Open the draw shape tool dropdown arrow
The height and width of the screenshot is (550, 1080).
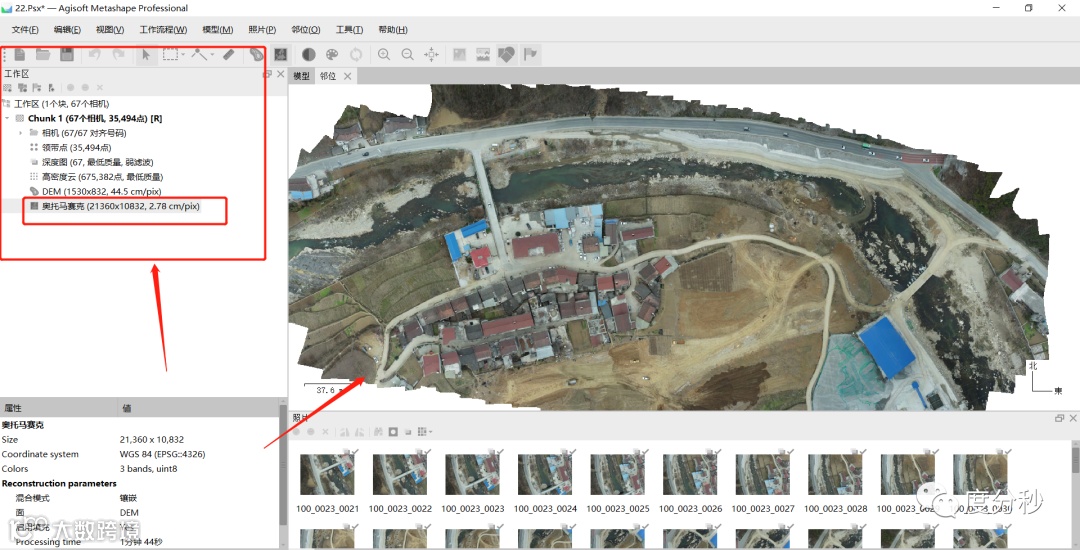tap(212, 54)
